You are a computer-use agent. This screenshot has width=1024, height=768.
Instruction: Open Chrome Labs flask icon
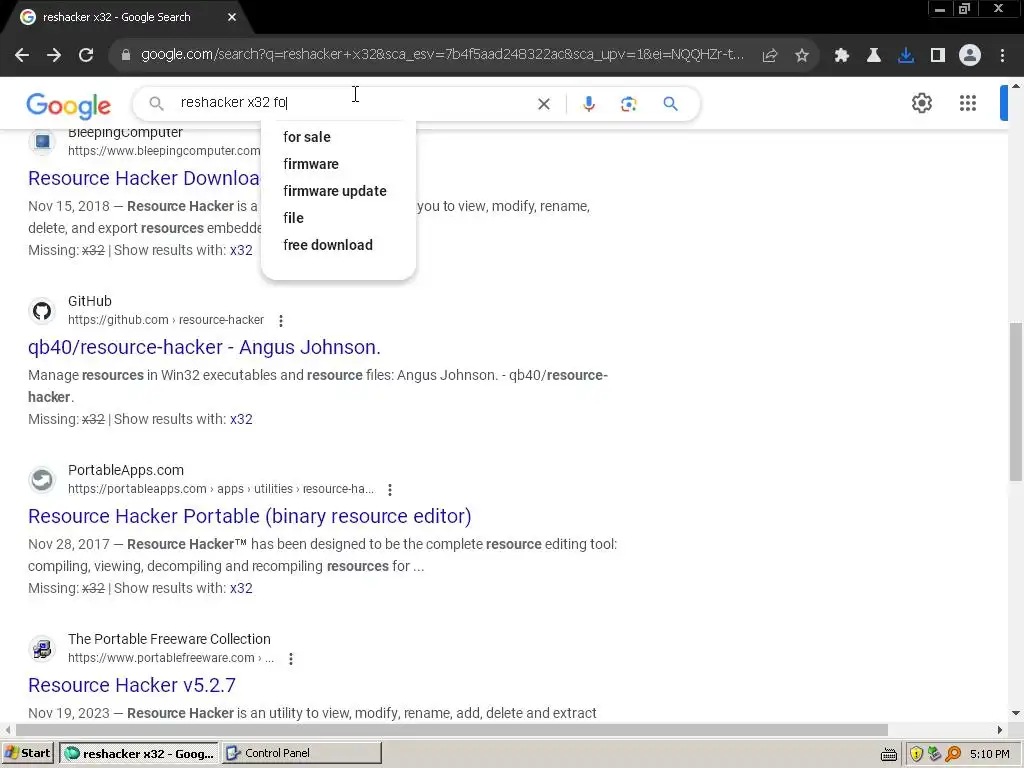coord(873,56)
